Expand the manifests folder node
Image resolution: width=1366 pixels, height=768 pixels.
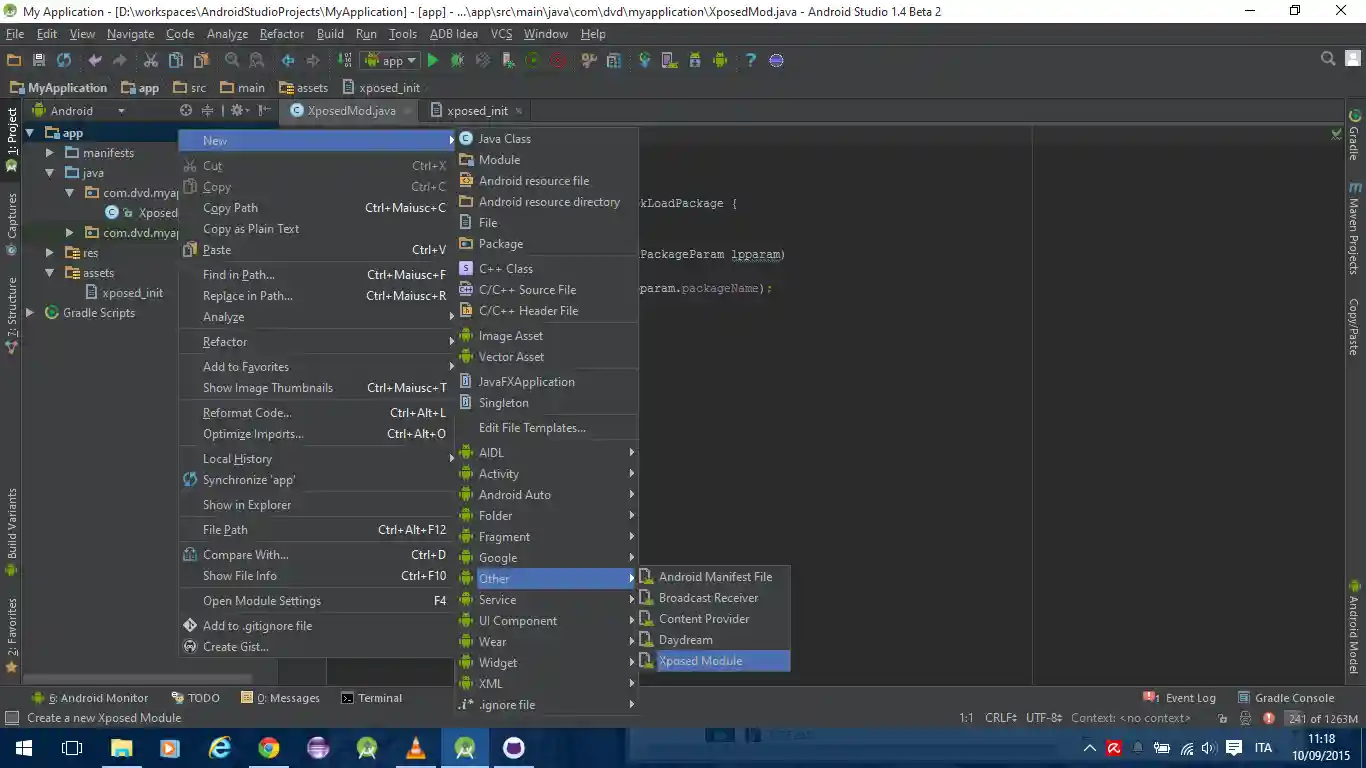(x=50, y=153)
